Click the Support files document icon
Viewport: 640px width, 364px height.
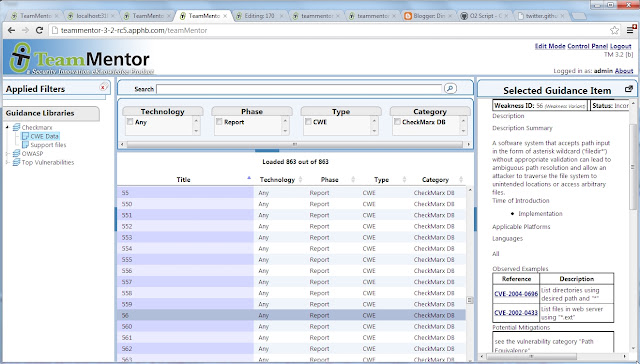coord(25,145)
